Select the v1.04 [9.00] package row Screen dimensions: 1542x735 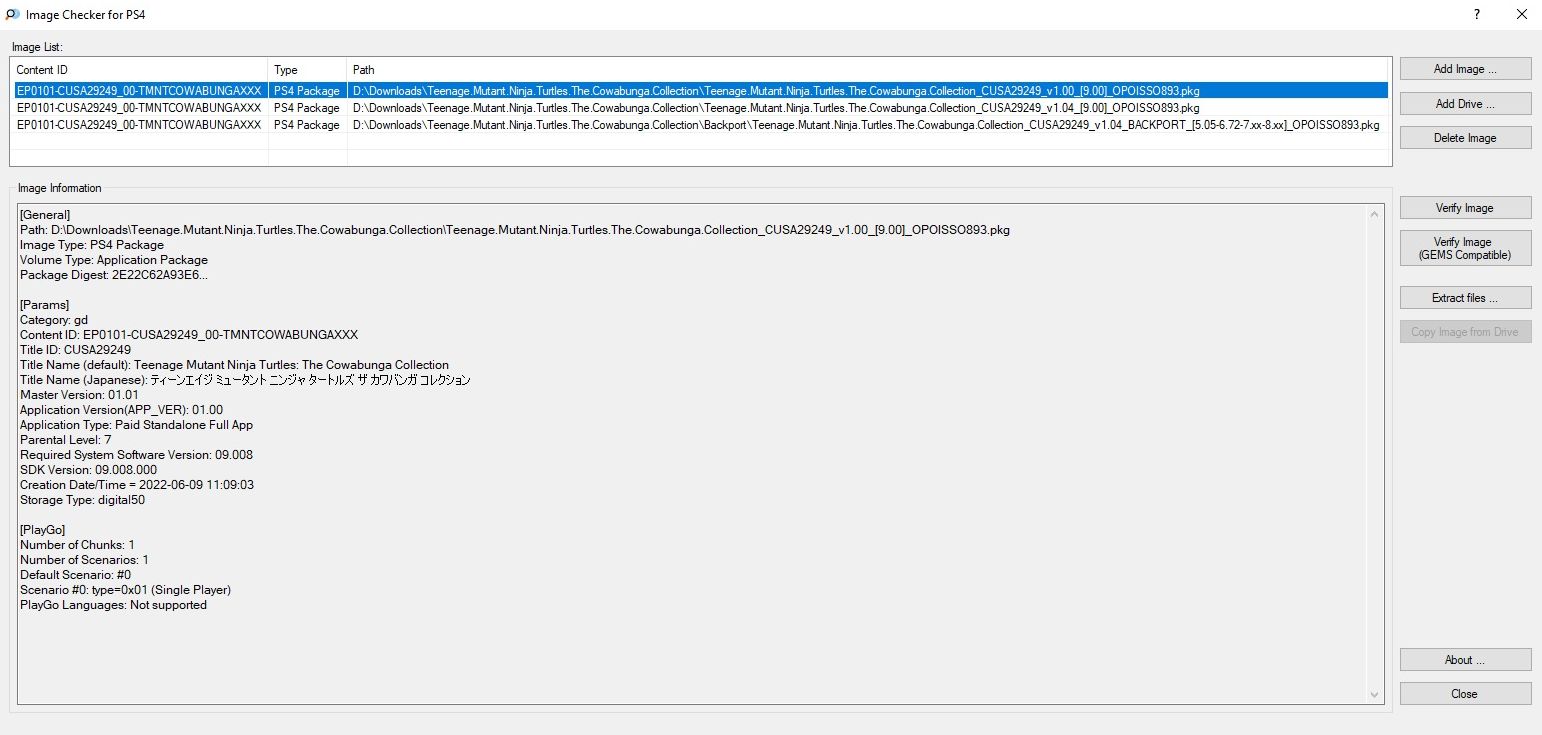point(700,108)
